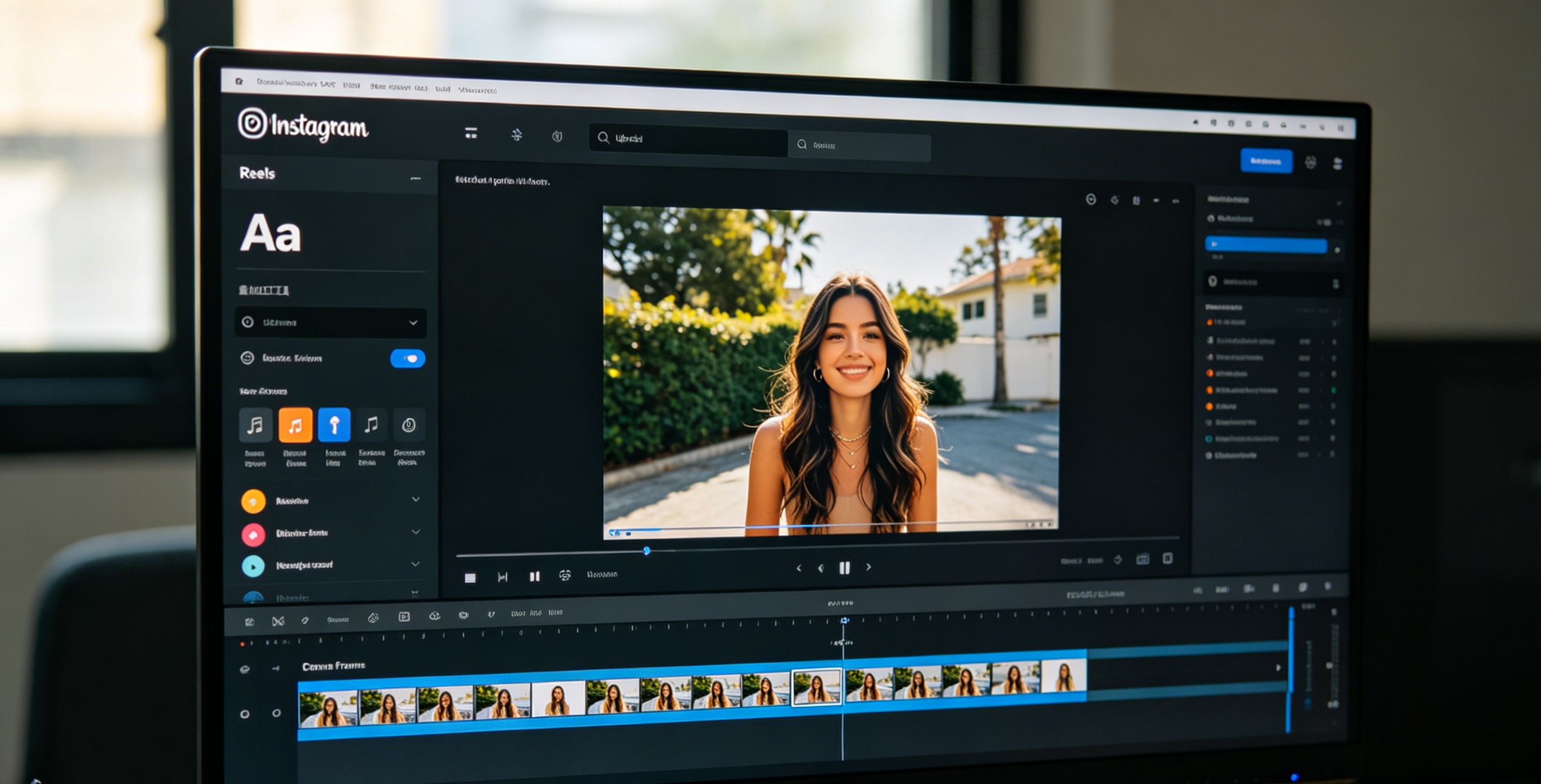Viewport: 1541px width, 784px height.
Task: Open the layout menu icon in top bar
Action: [x=472, y=133]
